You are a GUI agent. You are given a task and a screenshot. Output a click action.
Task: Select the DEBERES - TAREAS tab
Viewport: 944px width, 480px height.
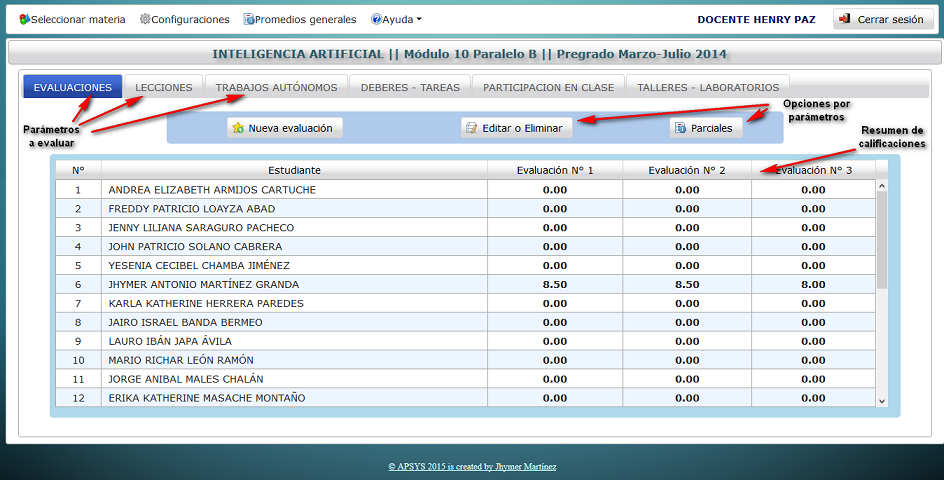410,87
